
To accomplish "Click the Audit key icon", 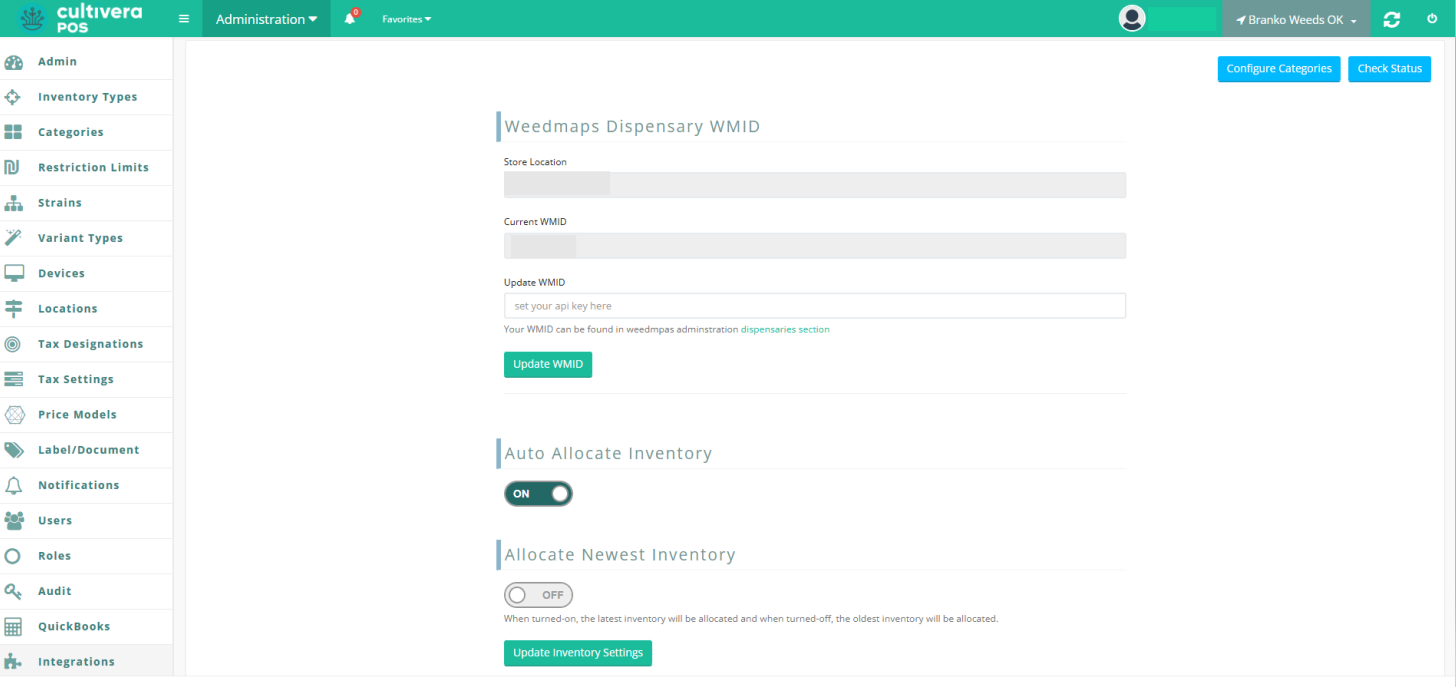I will pyautogui.click(x=13, y=591).
